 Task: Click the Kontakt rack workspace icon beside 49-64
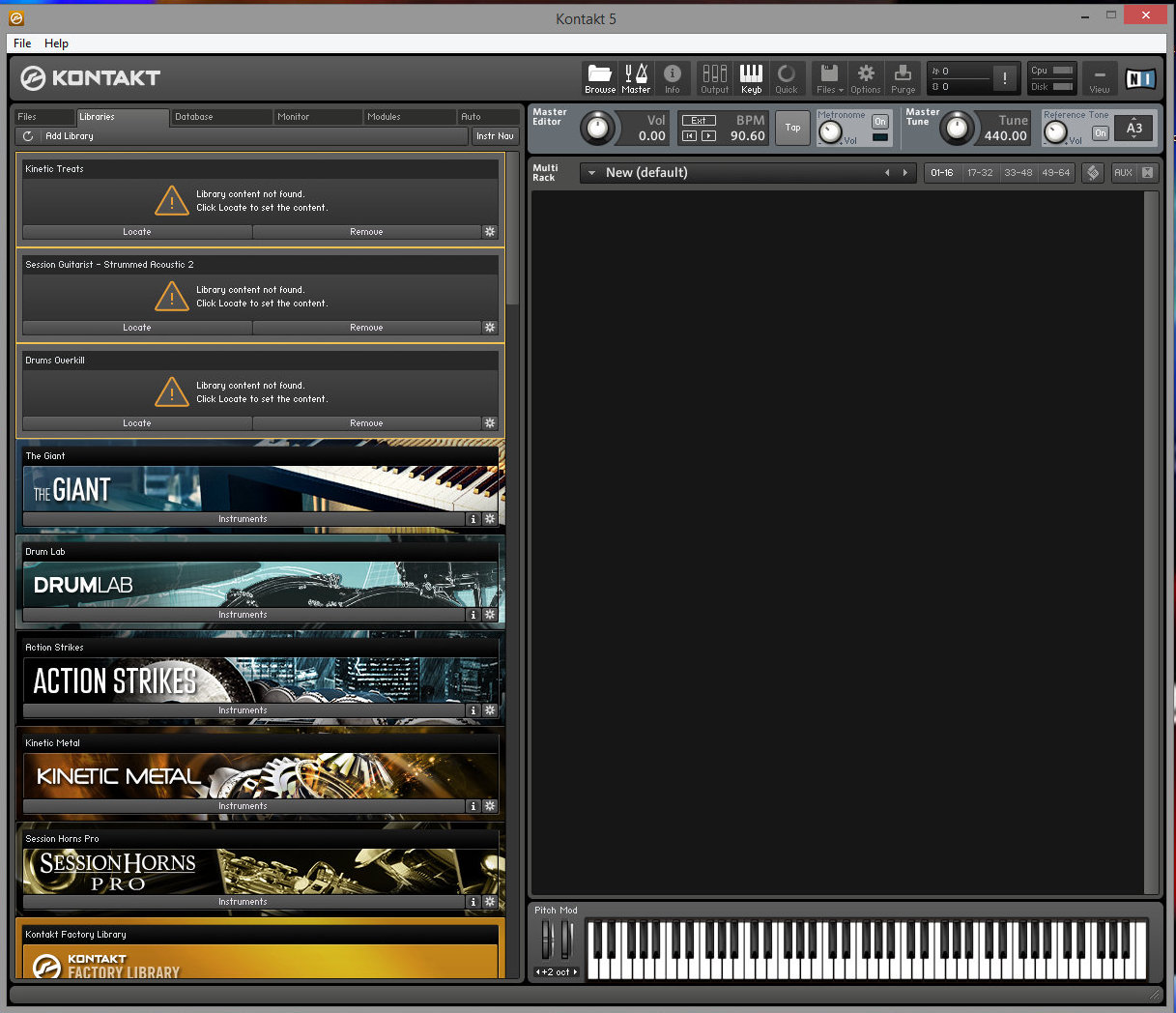tap(1093, 173)
